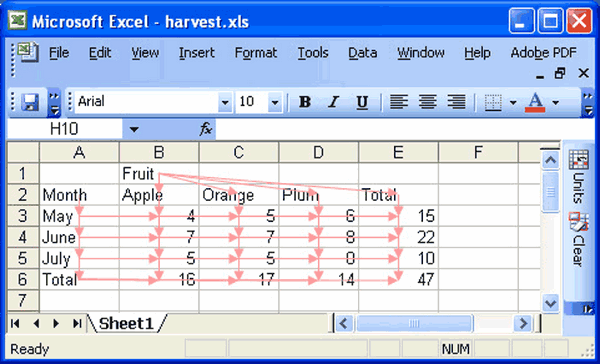The width and height of the screenshot is (600, 364).
Task: Click the Name Box showing H10
Action: 64,129
